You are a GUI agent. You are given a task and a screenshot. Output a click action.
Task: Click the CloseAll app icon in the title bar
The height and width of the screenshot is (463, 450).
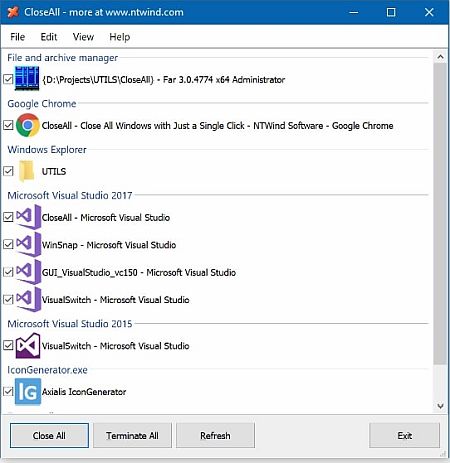click(x=13, y=12)
